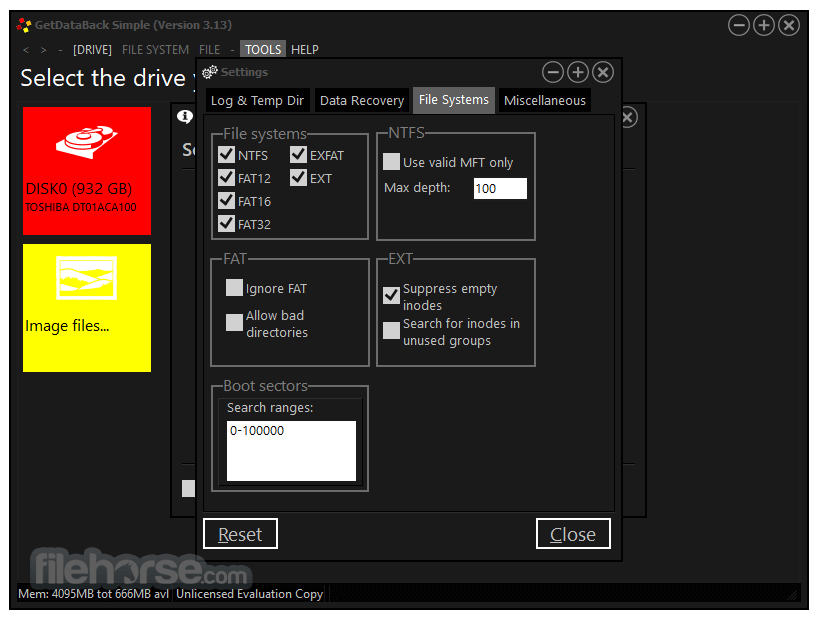Viewport: 818px width, 620px height.
Task: Uncheck the NTFS file system checkbox
Action: [226, 154]
